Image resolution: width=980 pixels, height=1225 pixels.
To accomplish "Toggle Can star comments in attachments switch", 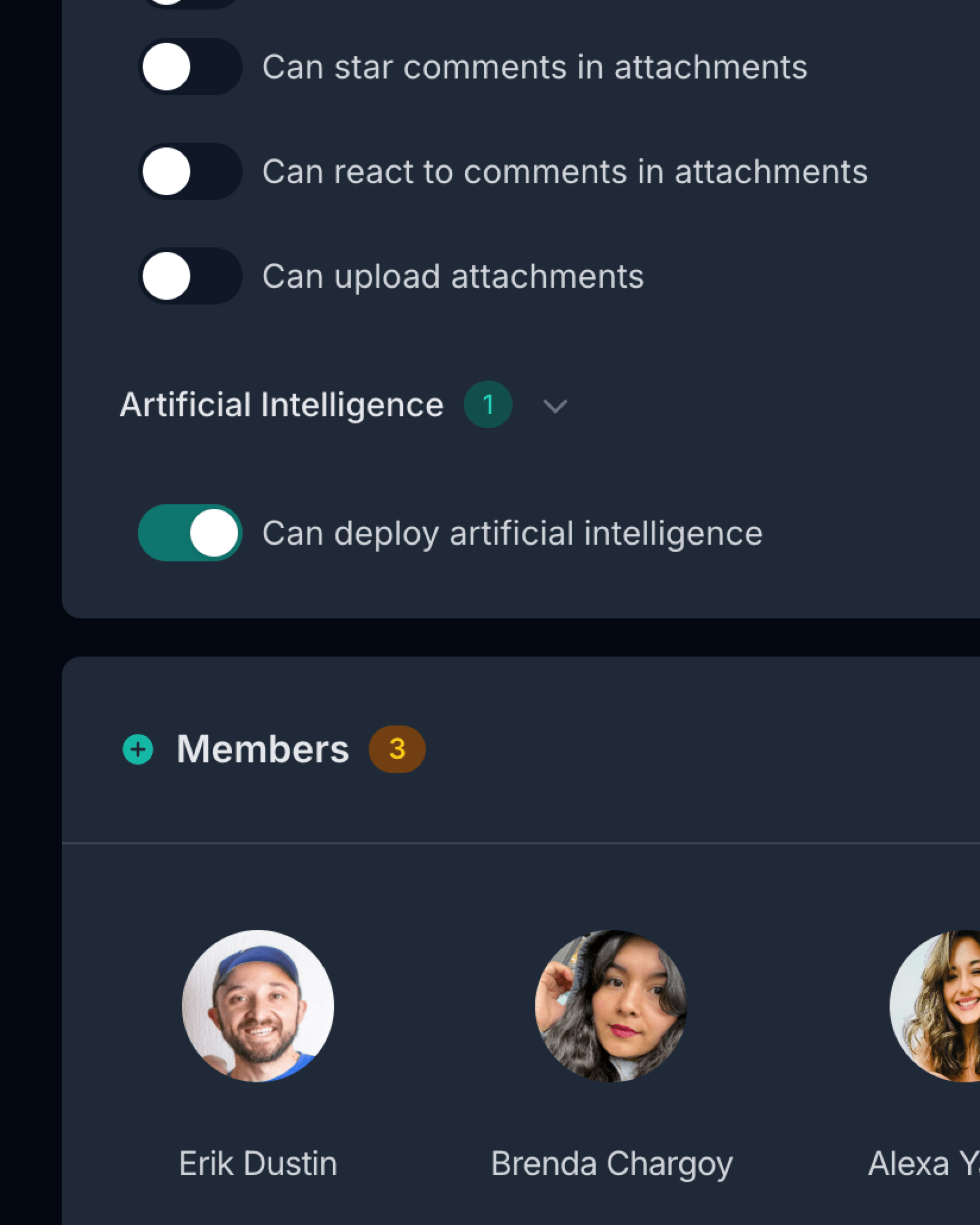I will (x=190, y=67).
